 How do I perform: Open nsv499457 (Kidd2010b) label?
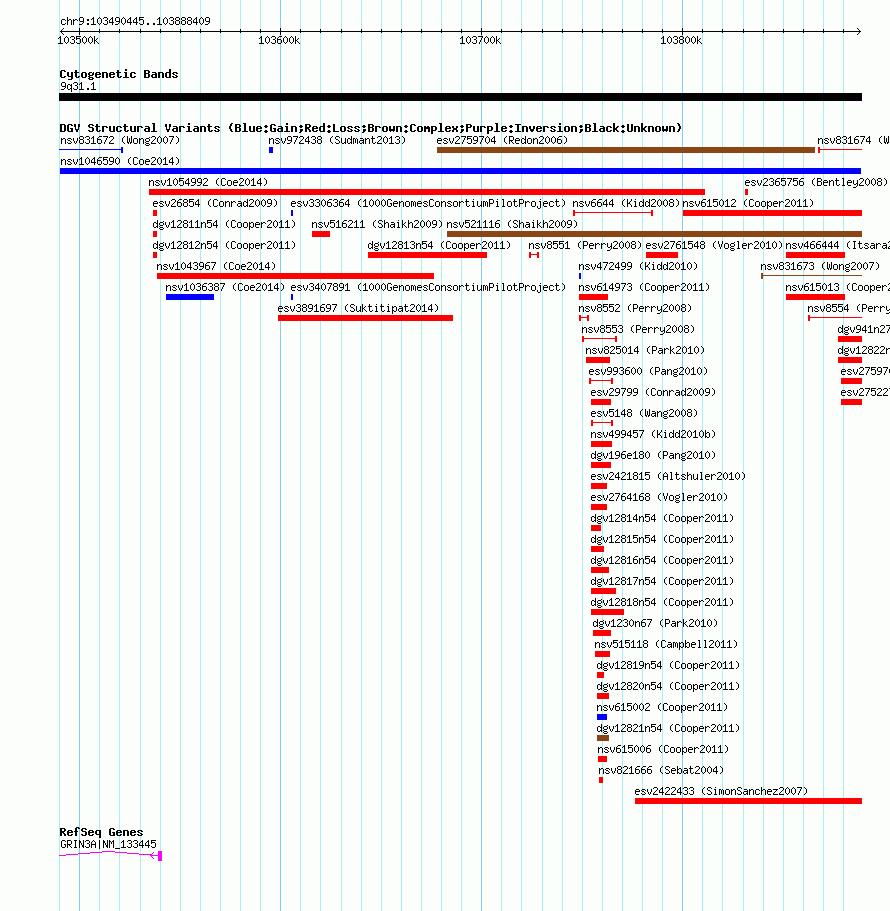653,434
